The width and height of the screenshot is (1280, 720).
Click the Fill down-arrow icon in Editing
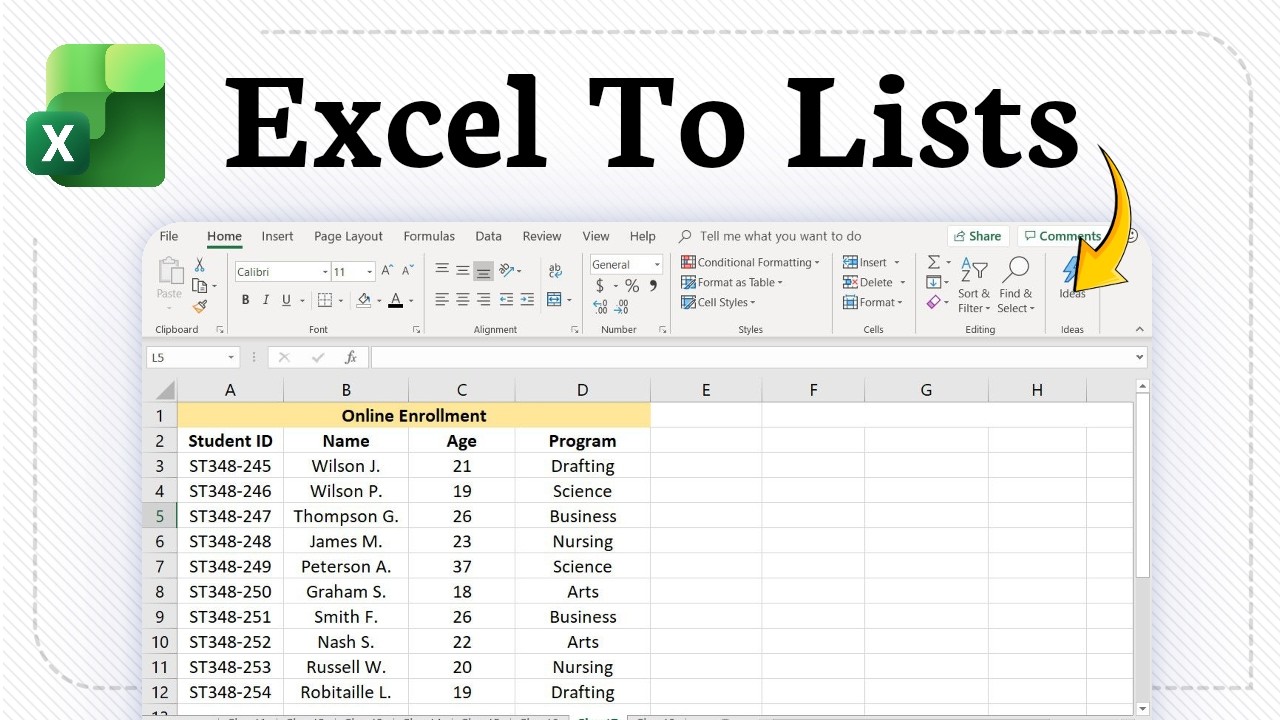coord(933,282)
